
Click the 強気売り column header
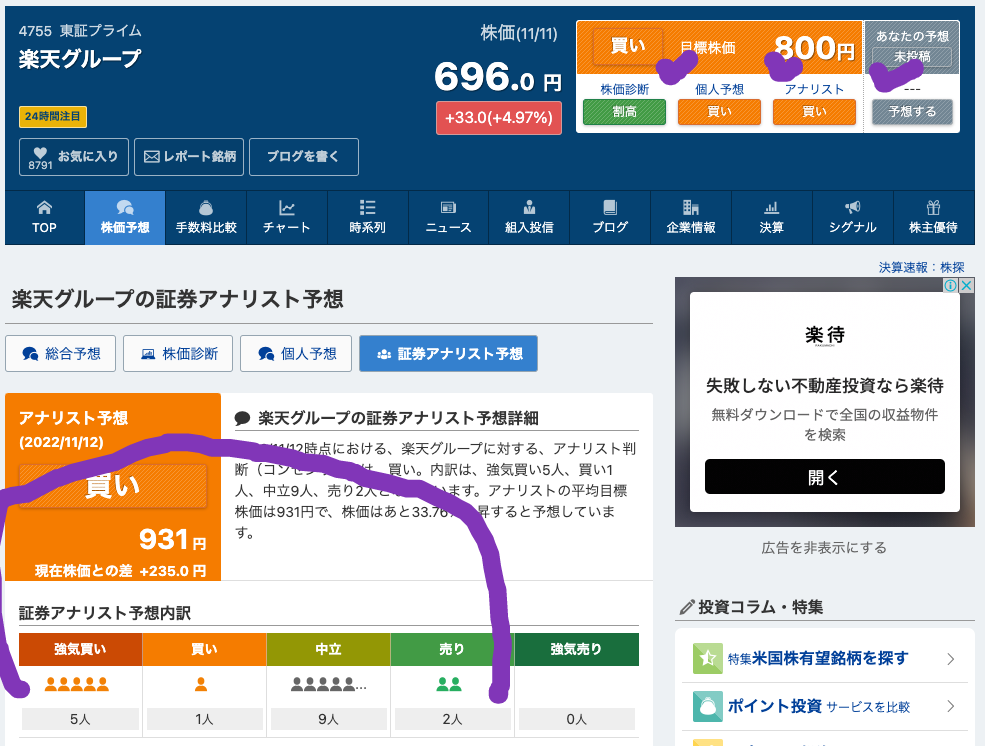point(576,649)
